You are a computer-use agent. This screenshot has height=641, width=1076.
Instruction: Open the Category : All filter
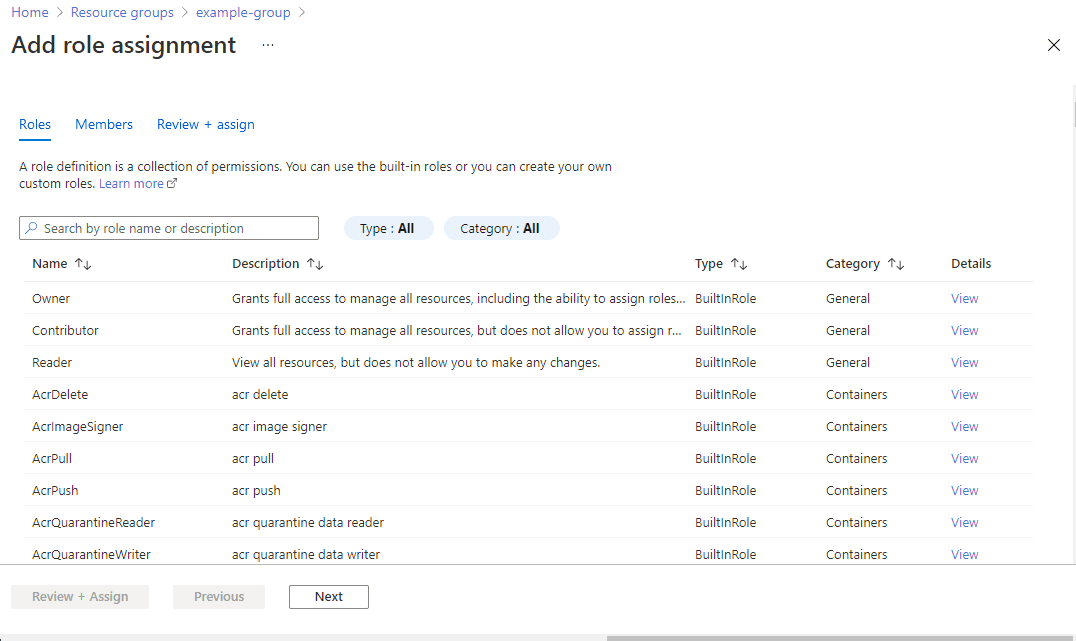(x=502, y=228)
